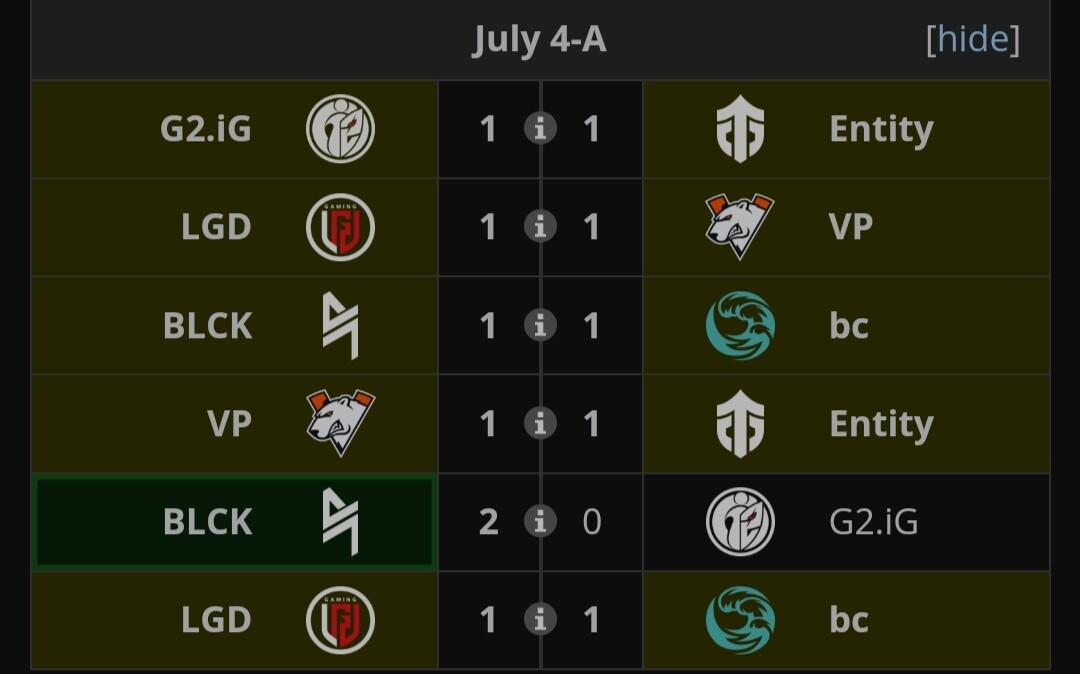Click VP bear logo in VP vs Entity row
This screenshot has height=674, width=1080.
pos(340,423)
